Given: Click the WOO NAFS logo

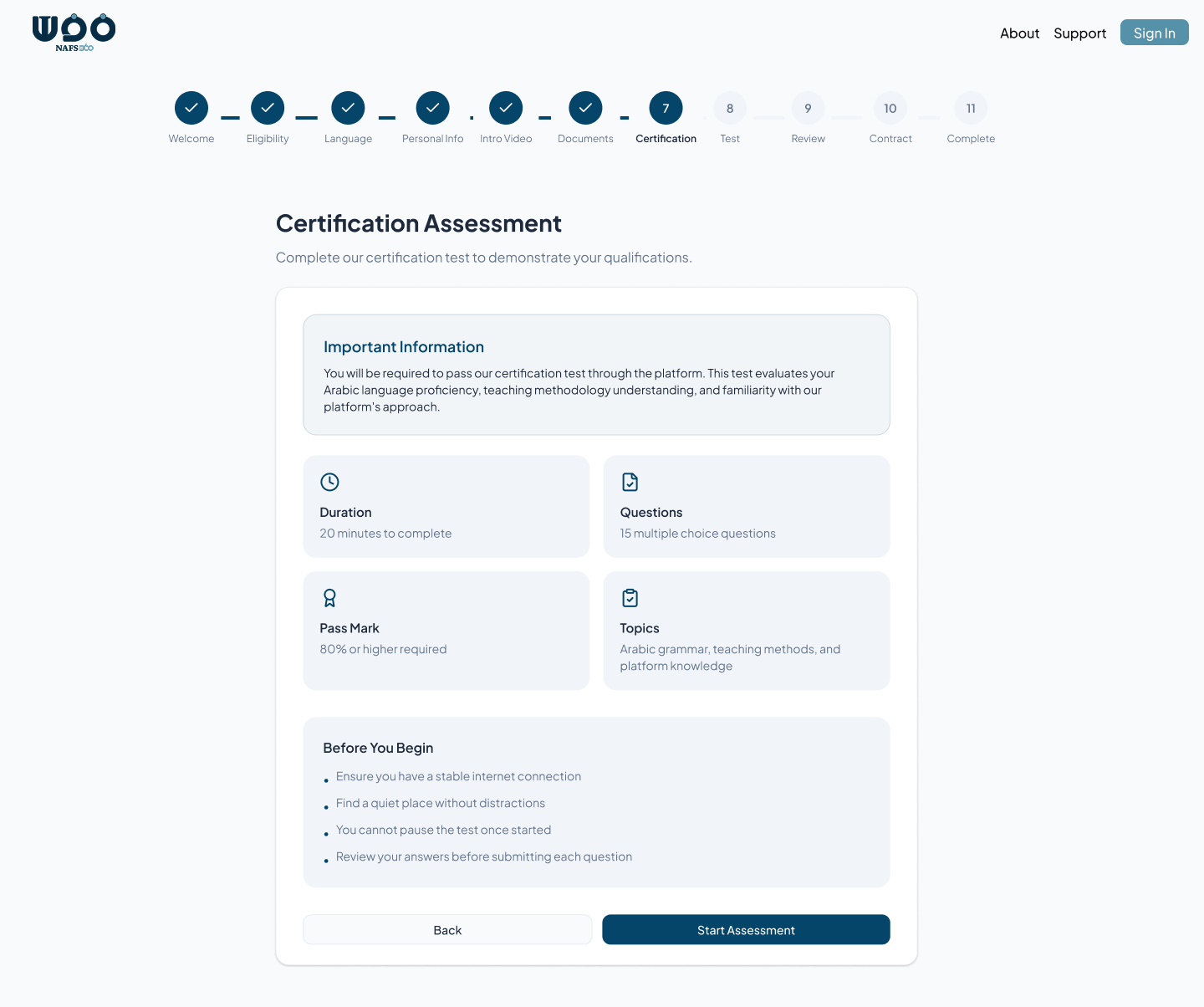Looking at the screenshot, I should coord(74,32).
